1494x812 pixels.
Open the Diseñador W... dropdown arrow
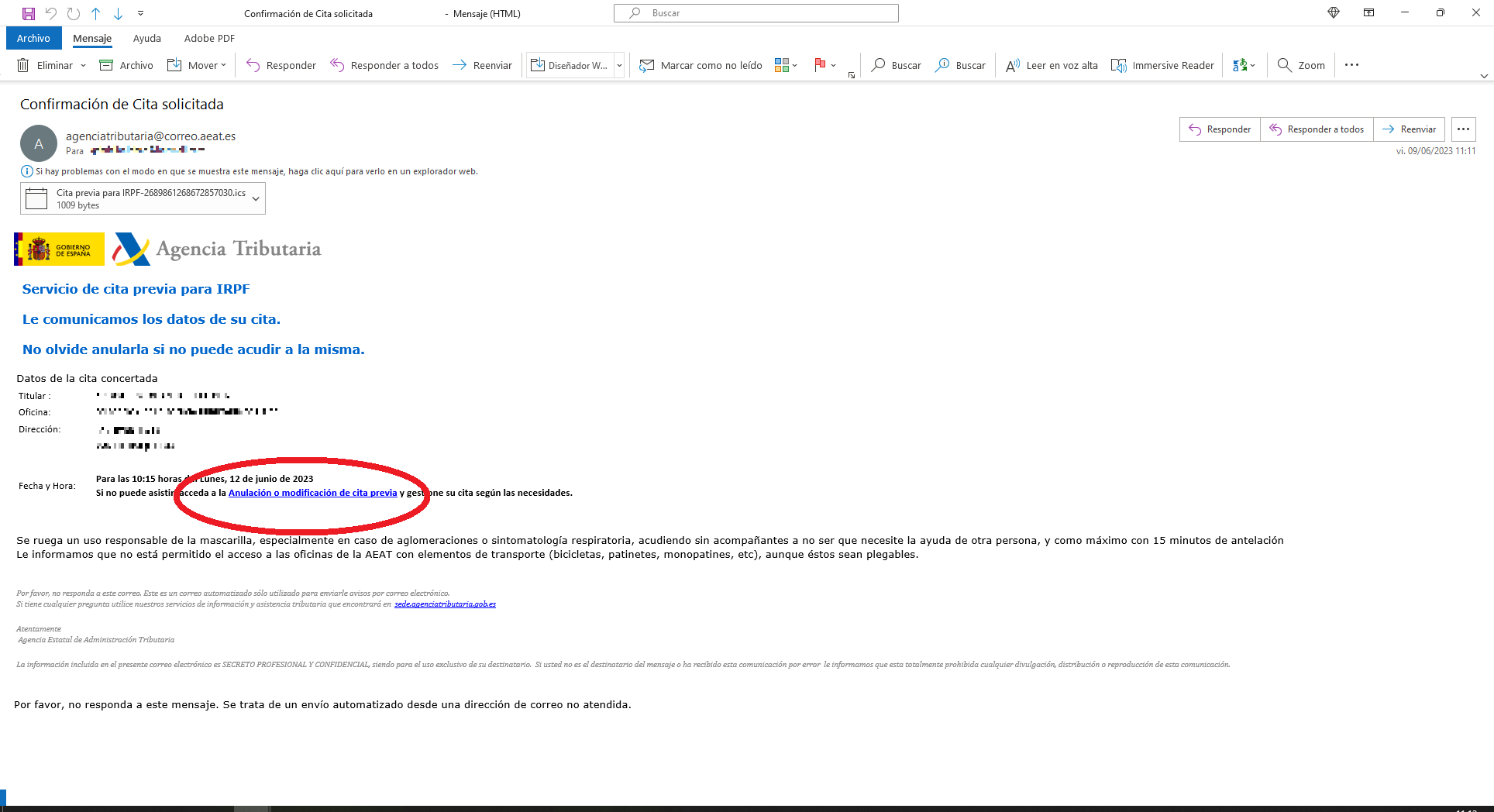coord(619,65)
